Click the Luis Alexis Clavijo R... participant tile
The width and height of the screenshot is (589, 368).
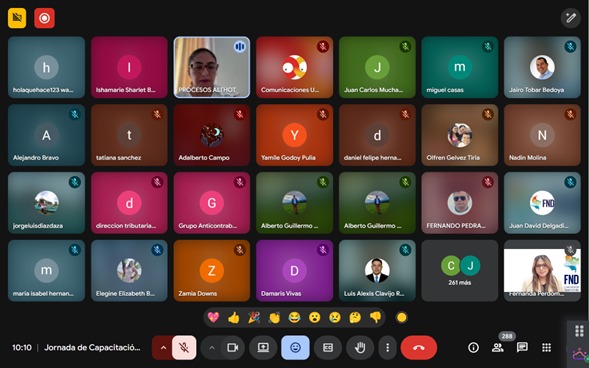pyautogui.click(x=377, y=271)
